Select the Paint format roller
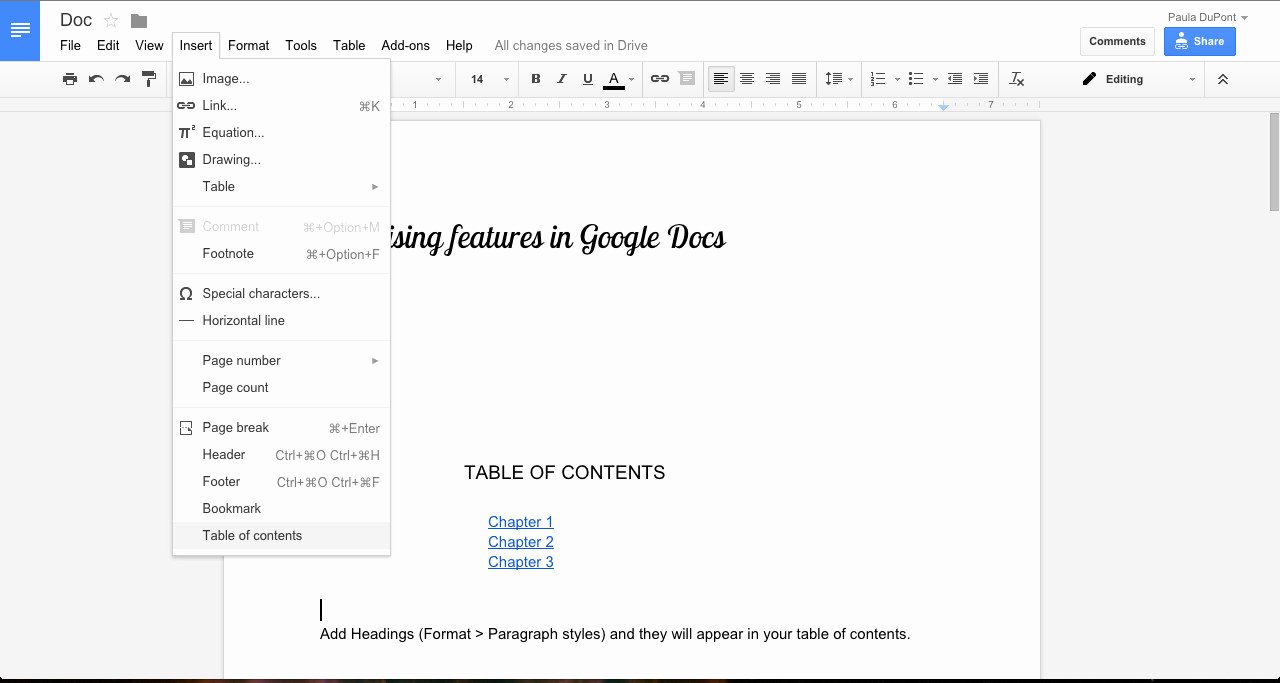Screen dimensions: 1280x683 [x=149, y=79]
